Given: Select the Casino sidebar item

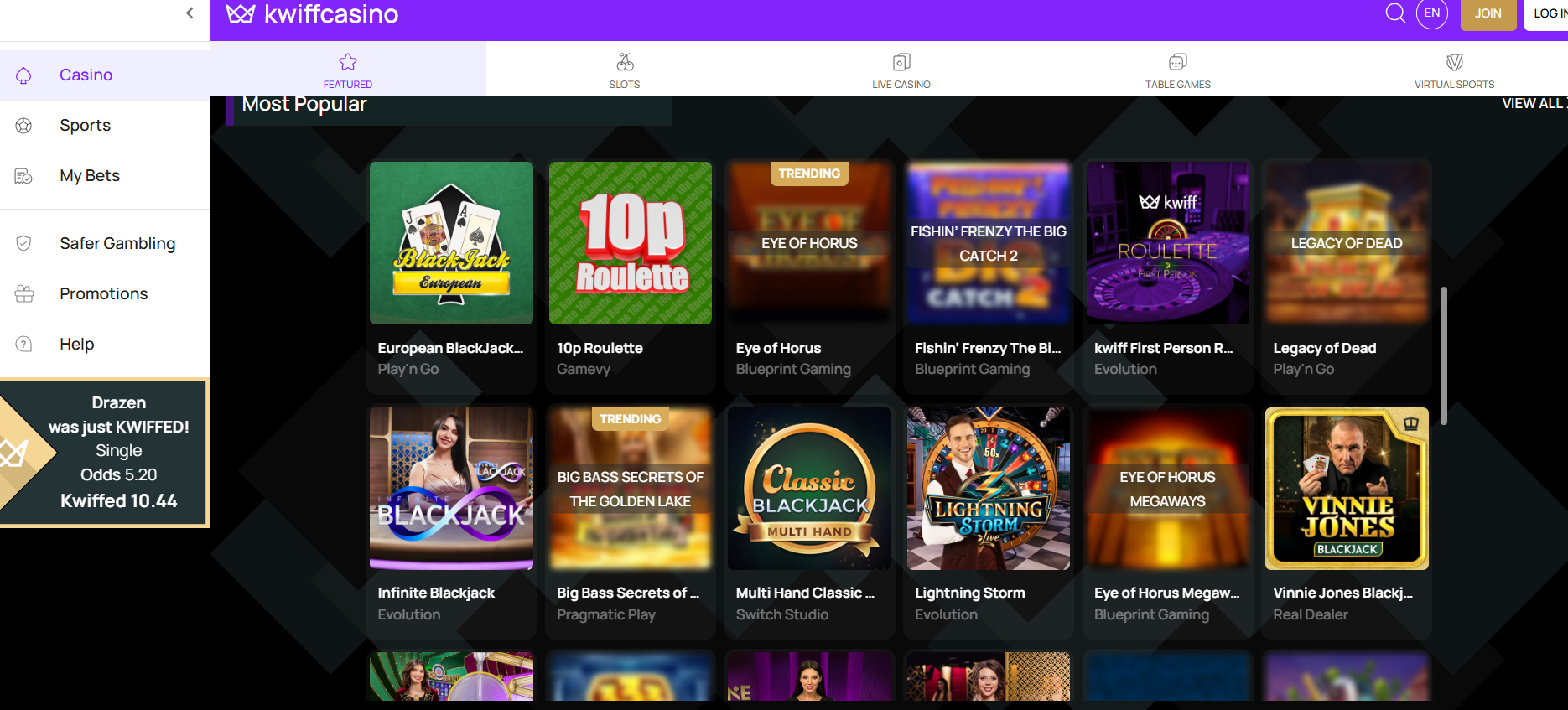Looking at the screenshot, I should [x=105, y=75].
